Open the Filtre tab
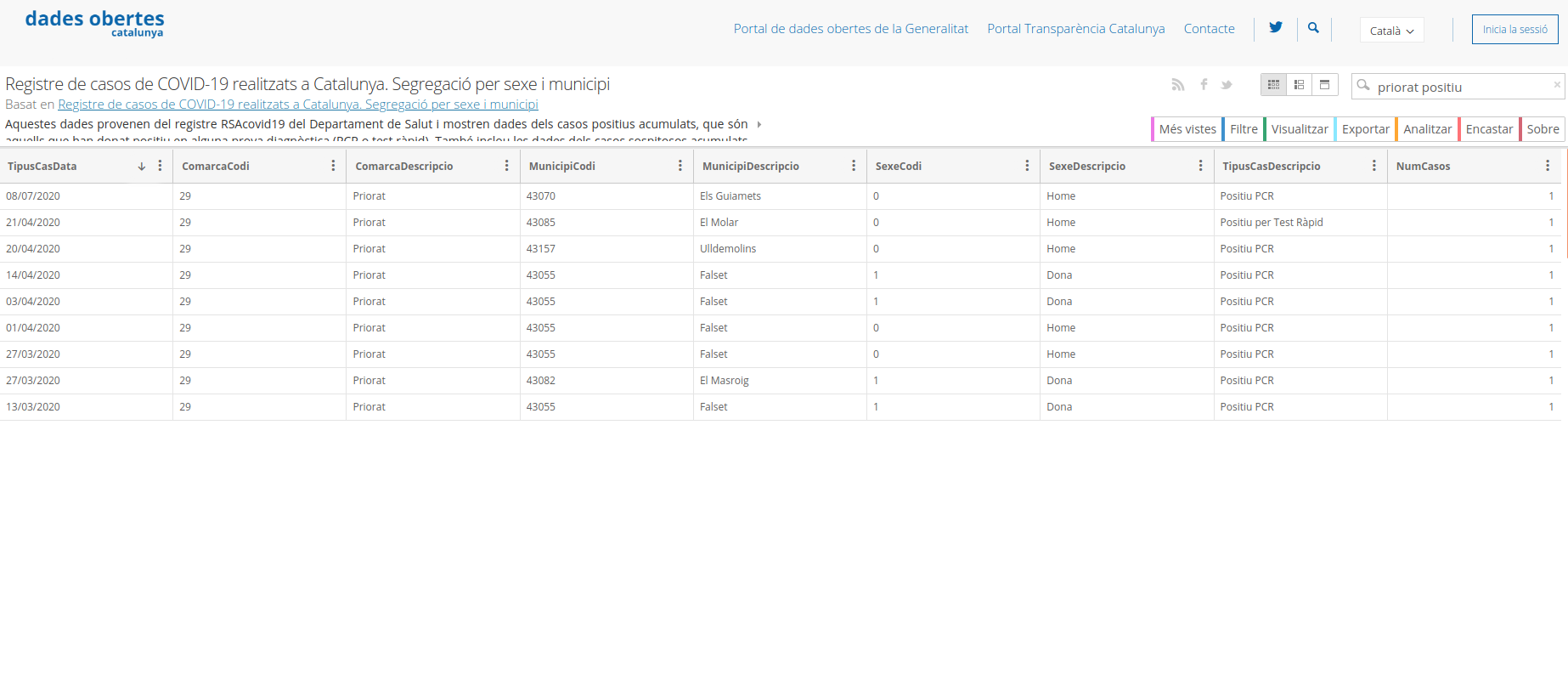This screenshot has width=1568, height=691. point(1244,129)
